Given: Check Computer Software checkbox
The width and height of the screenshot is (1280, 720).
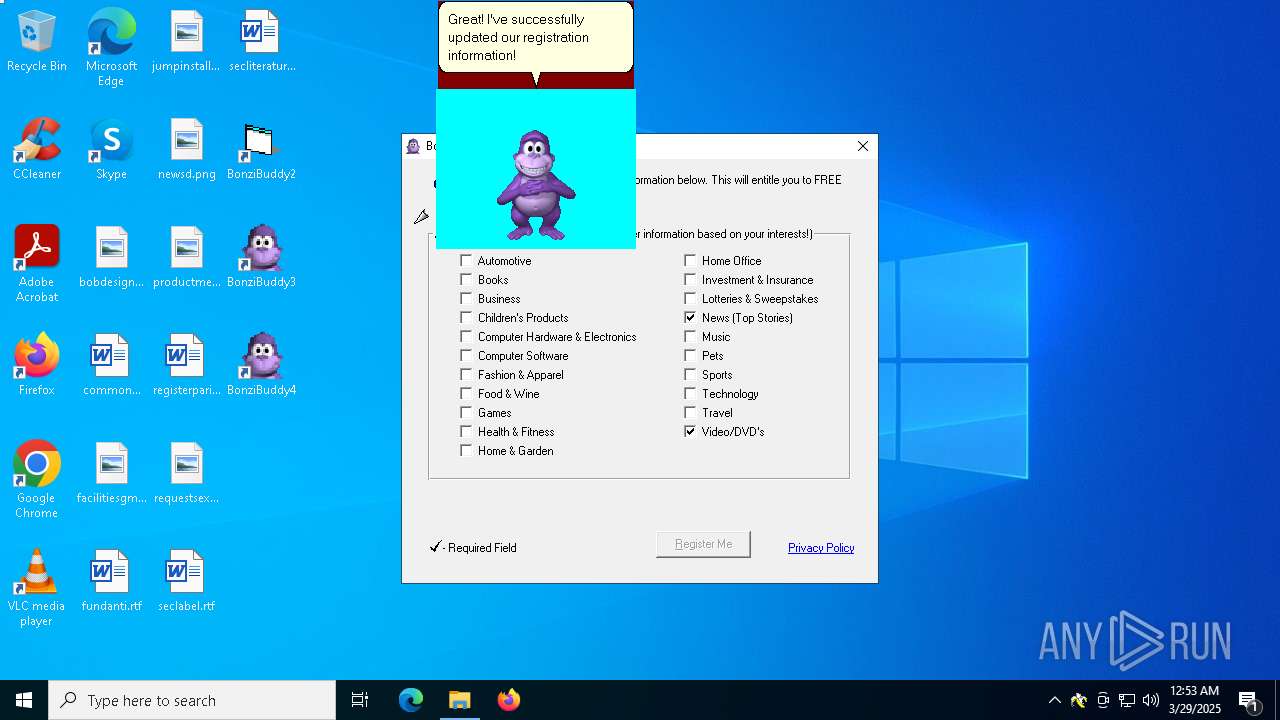Looking at the screenshot, I should 466,355.
